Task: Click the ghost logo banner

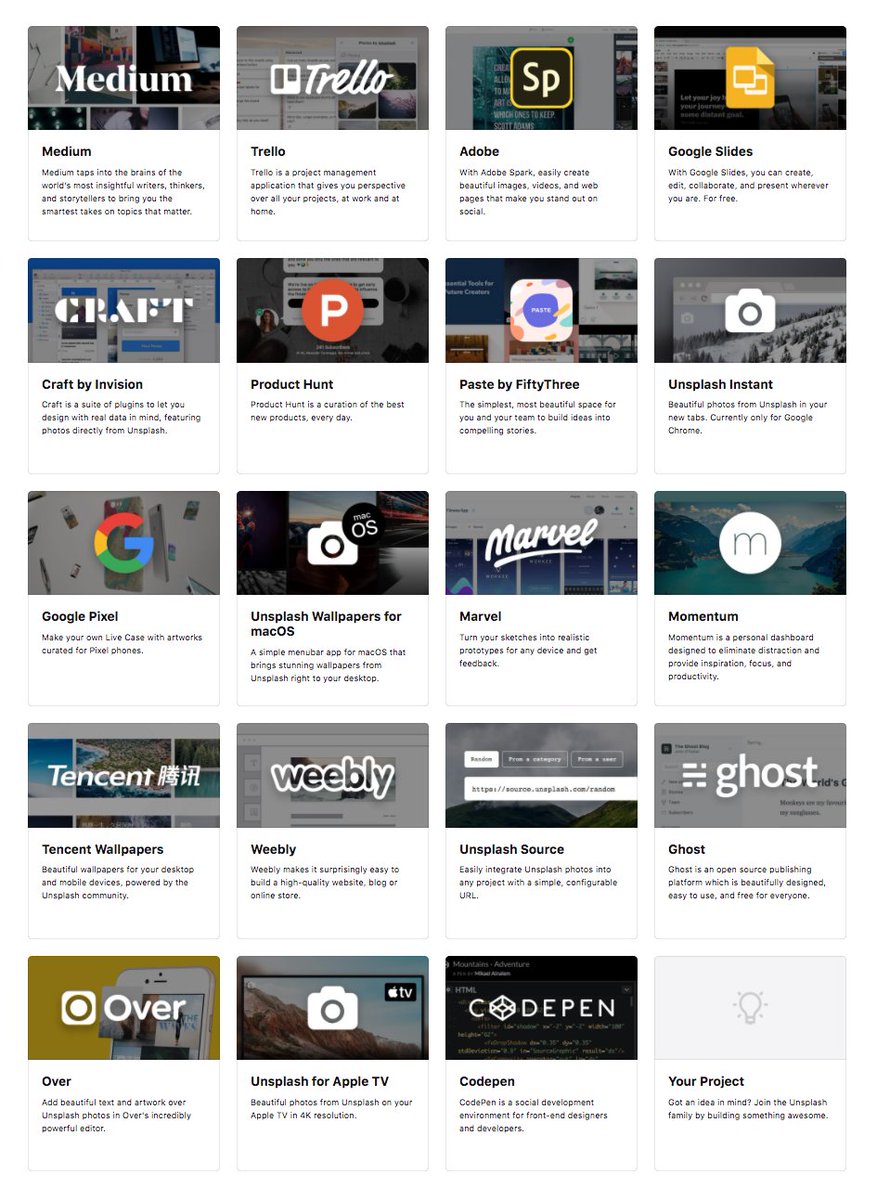Action: click(x=750, y=776)
